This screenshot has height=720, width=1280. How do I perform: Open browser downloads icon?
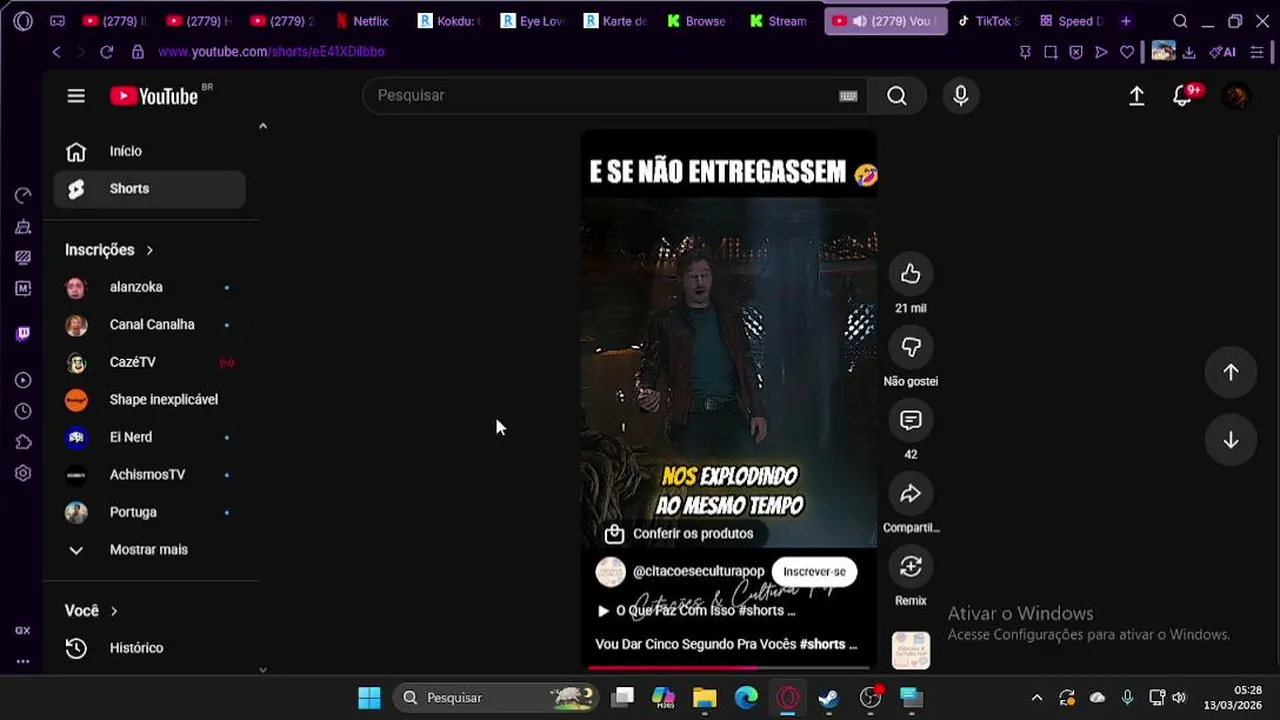[1189, 52]
